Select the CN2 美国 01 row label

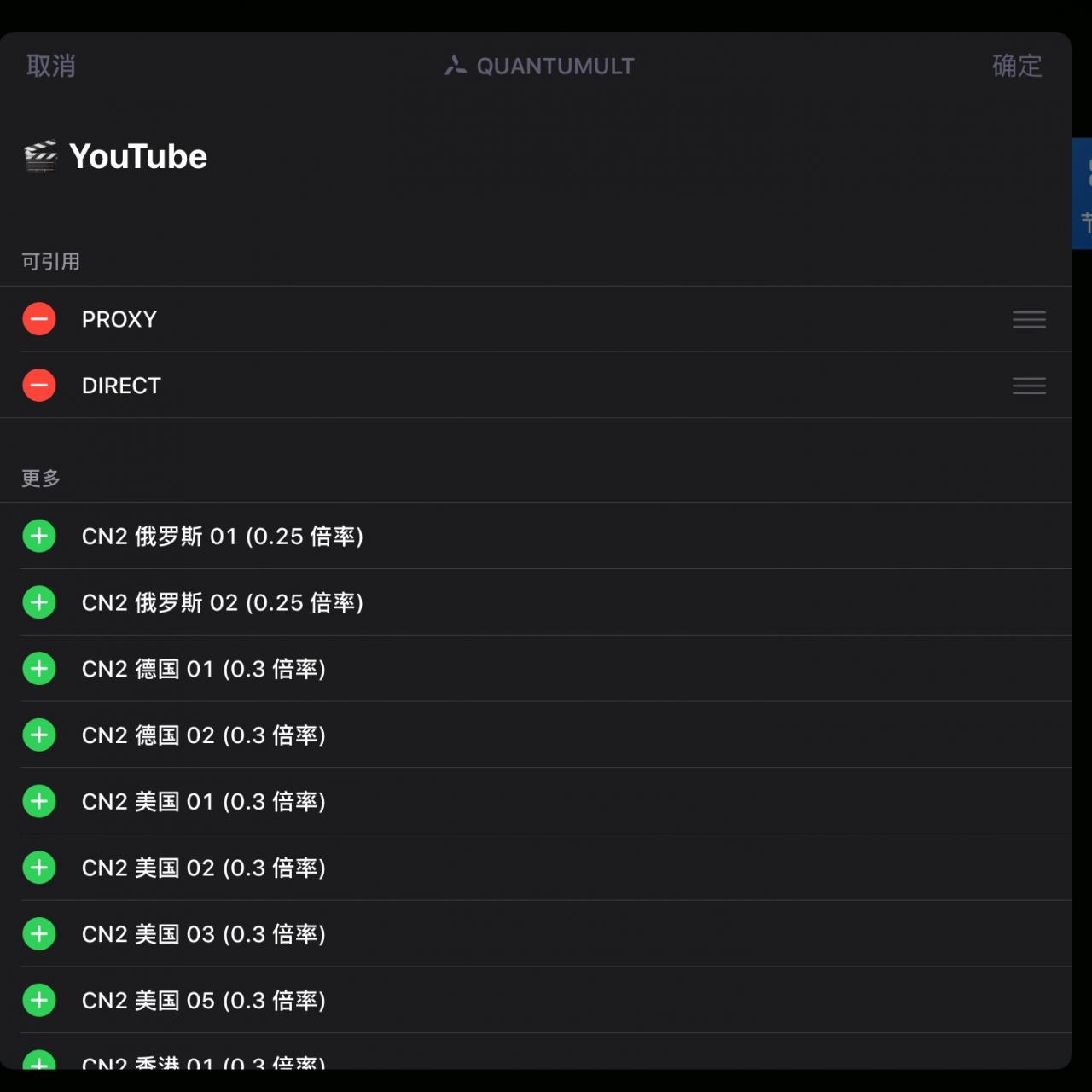tap(203, 801)
